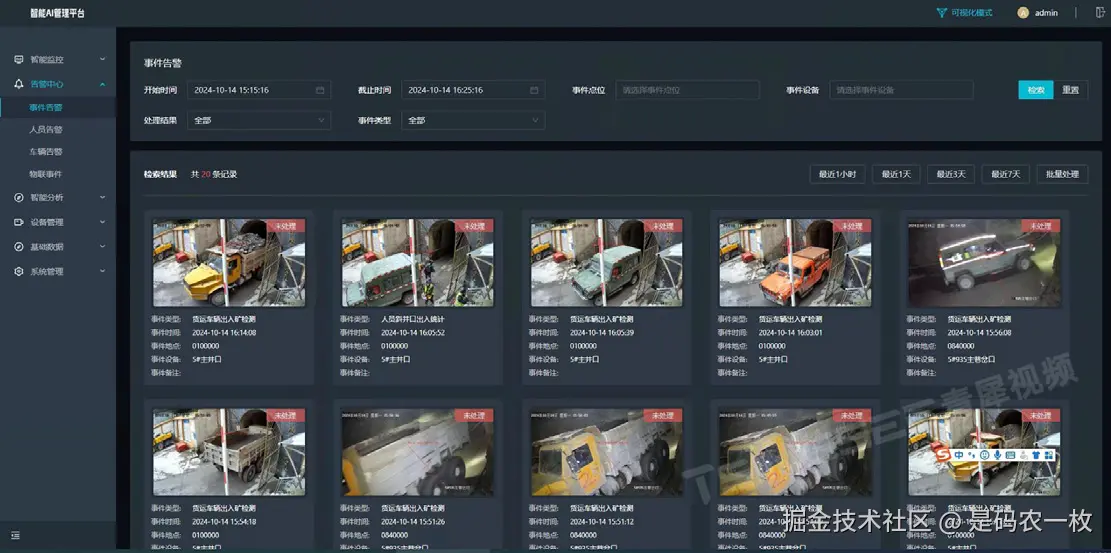1111x553 pixels.
Task: Open the 事件设备 selector
Action: click(x=901, y=90)
